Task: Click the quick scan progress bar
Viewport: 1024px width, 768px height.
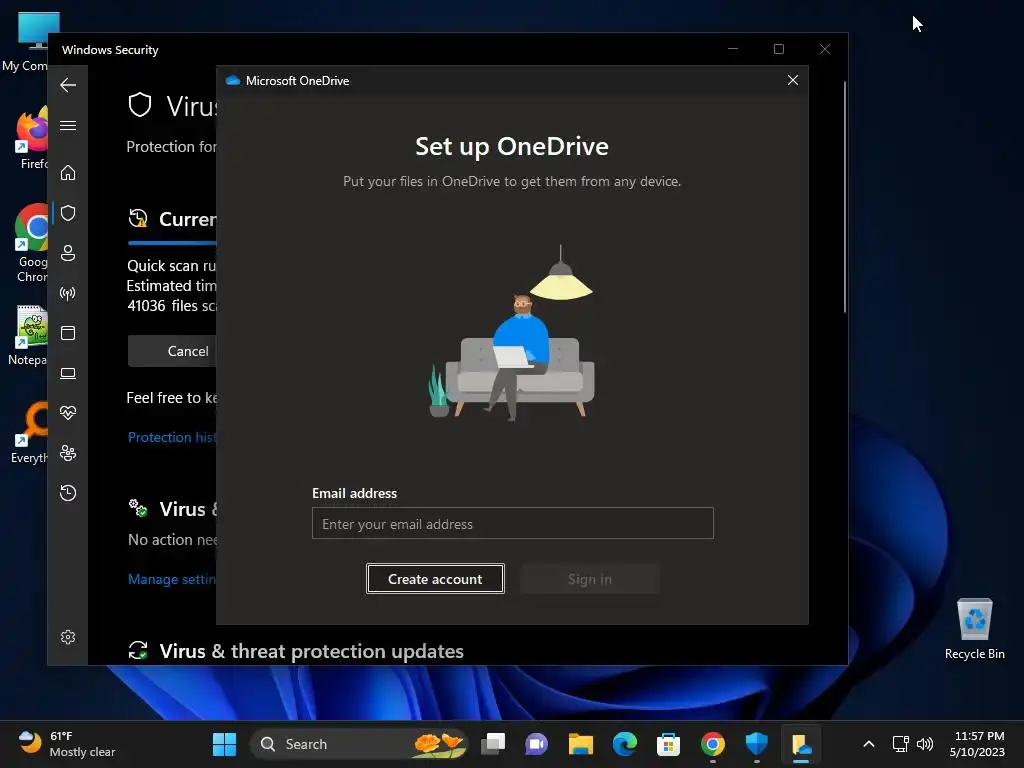Action: point(172,243)
